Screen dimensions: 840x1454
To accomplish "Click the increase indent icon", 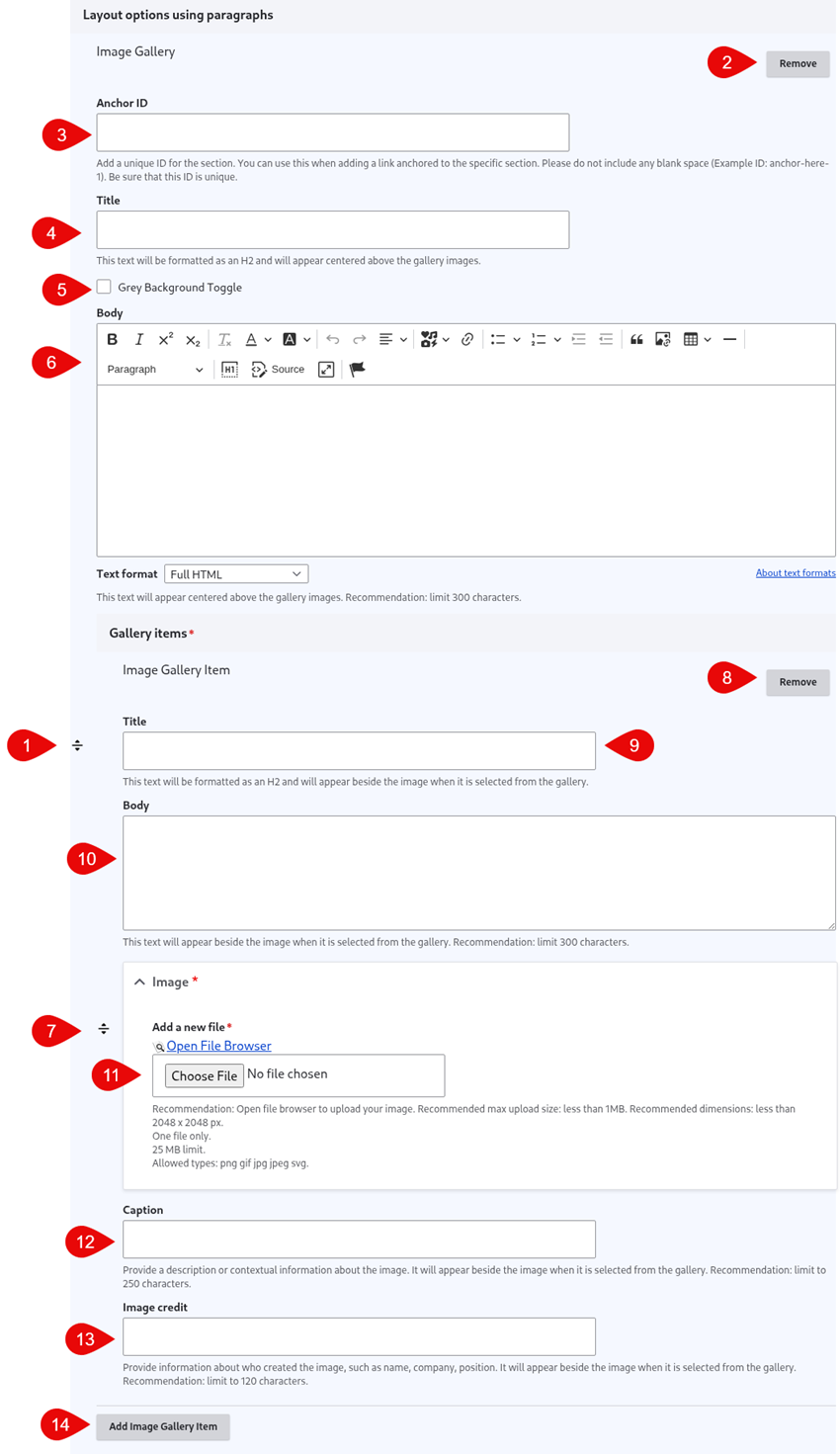I will coord(579,339).
